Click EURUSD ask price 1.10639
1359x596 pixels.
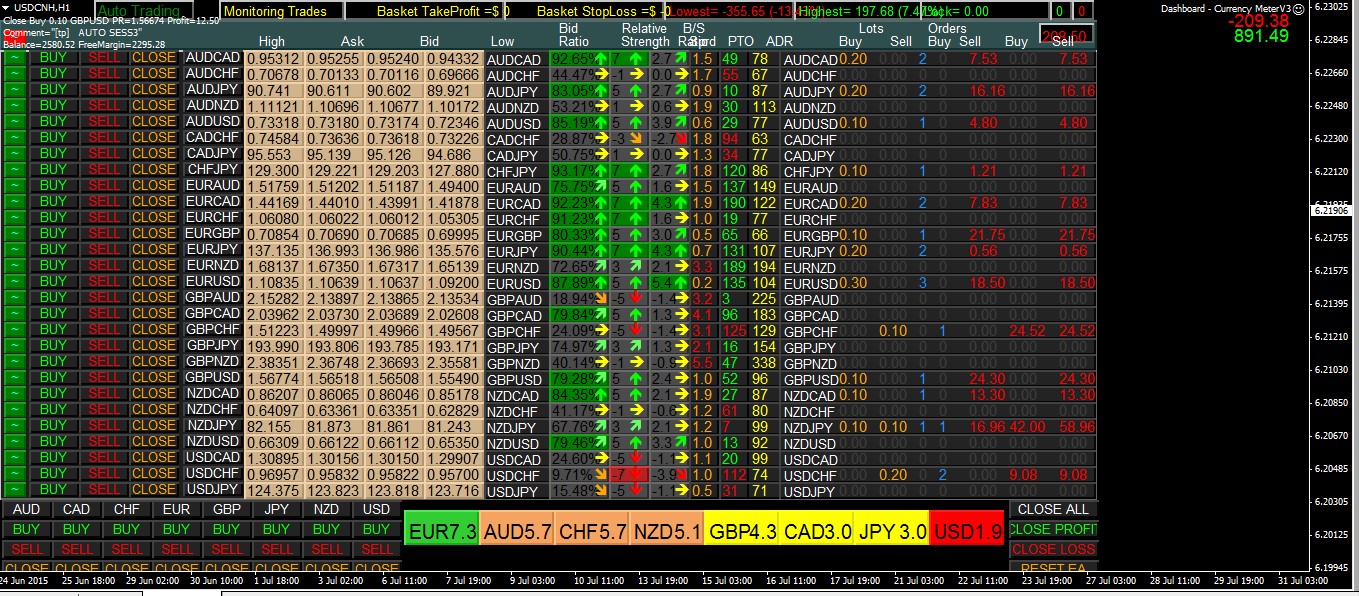[x=334, y=282]
